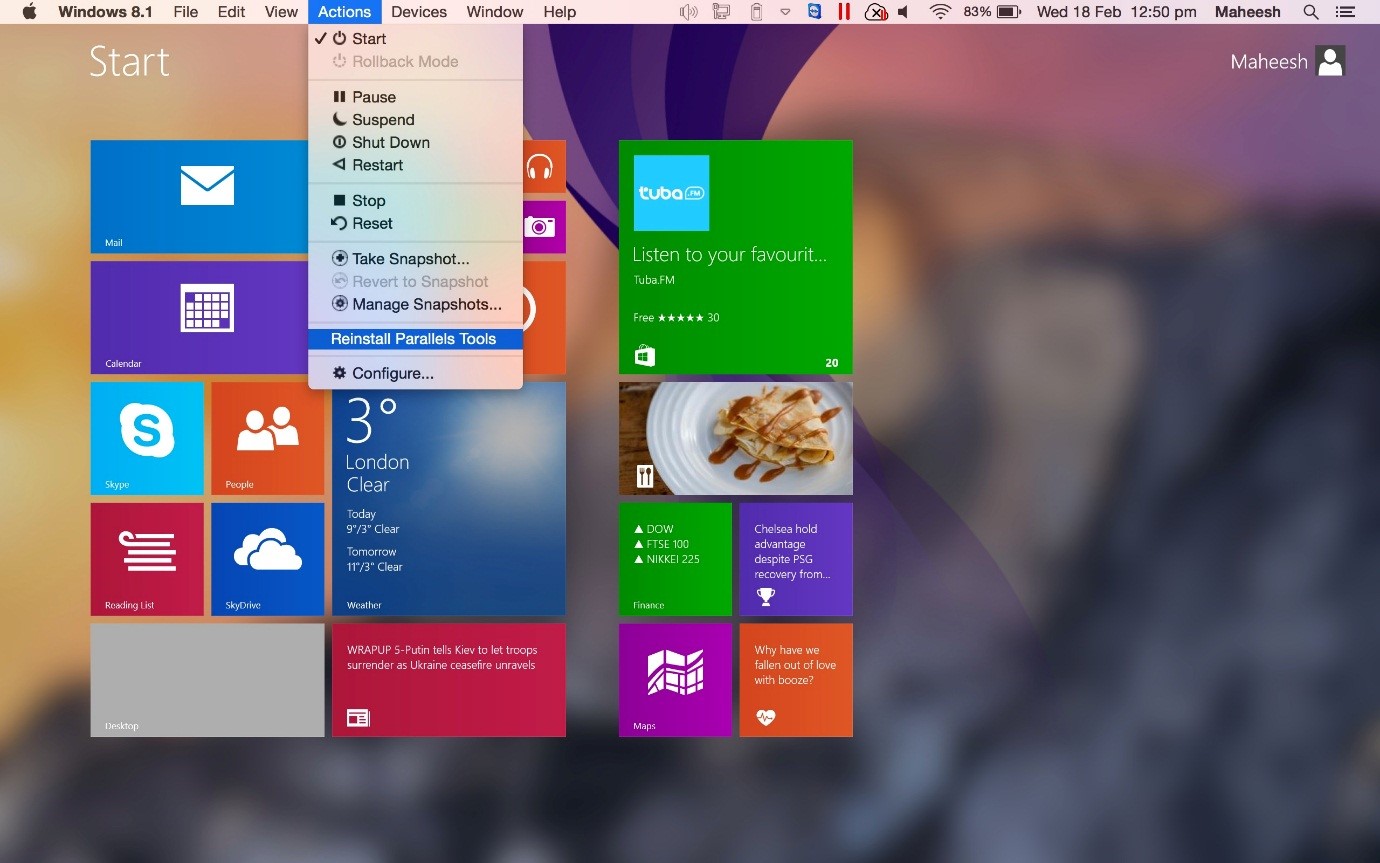
Task: Open the Maps tile
Action: [675, 680]
